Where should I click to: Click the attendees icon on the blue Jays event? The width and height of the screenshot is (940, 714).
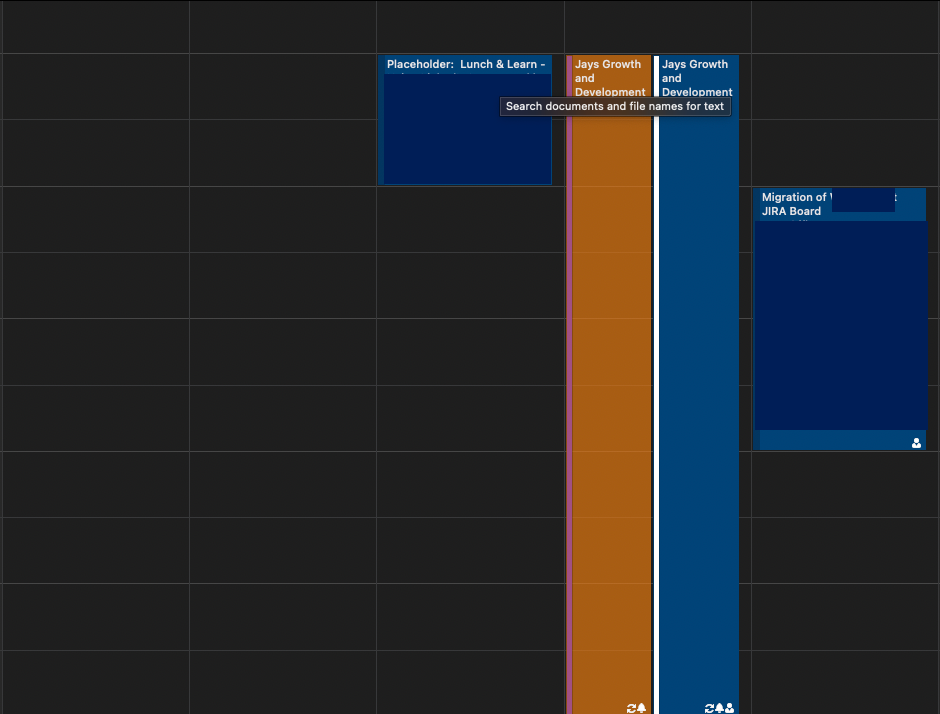(x=729, y=707)
